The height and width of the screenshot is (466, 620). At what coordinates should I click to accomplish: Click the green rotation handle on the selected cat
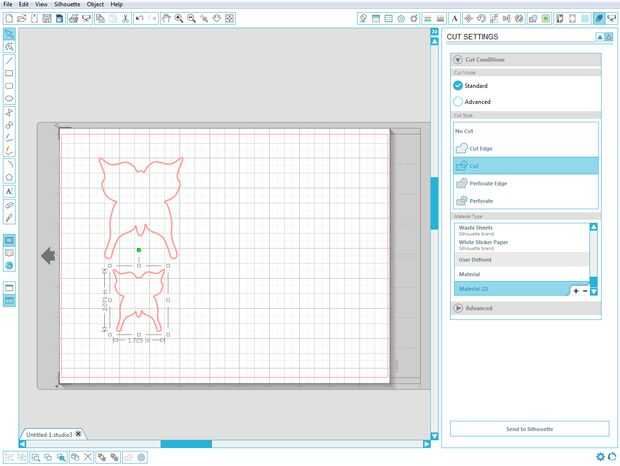(x=139, y=250)
